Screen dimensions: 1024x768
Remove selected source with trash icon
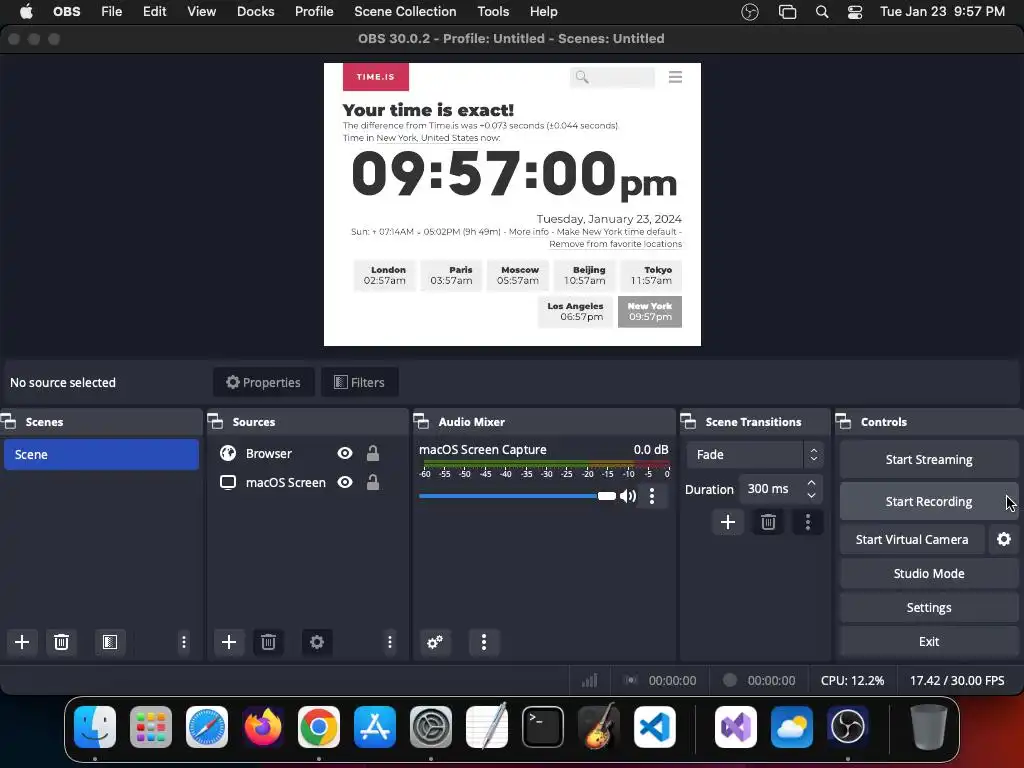coord(268,642)
